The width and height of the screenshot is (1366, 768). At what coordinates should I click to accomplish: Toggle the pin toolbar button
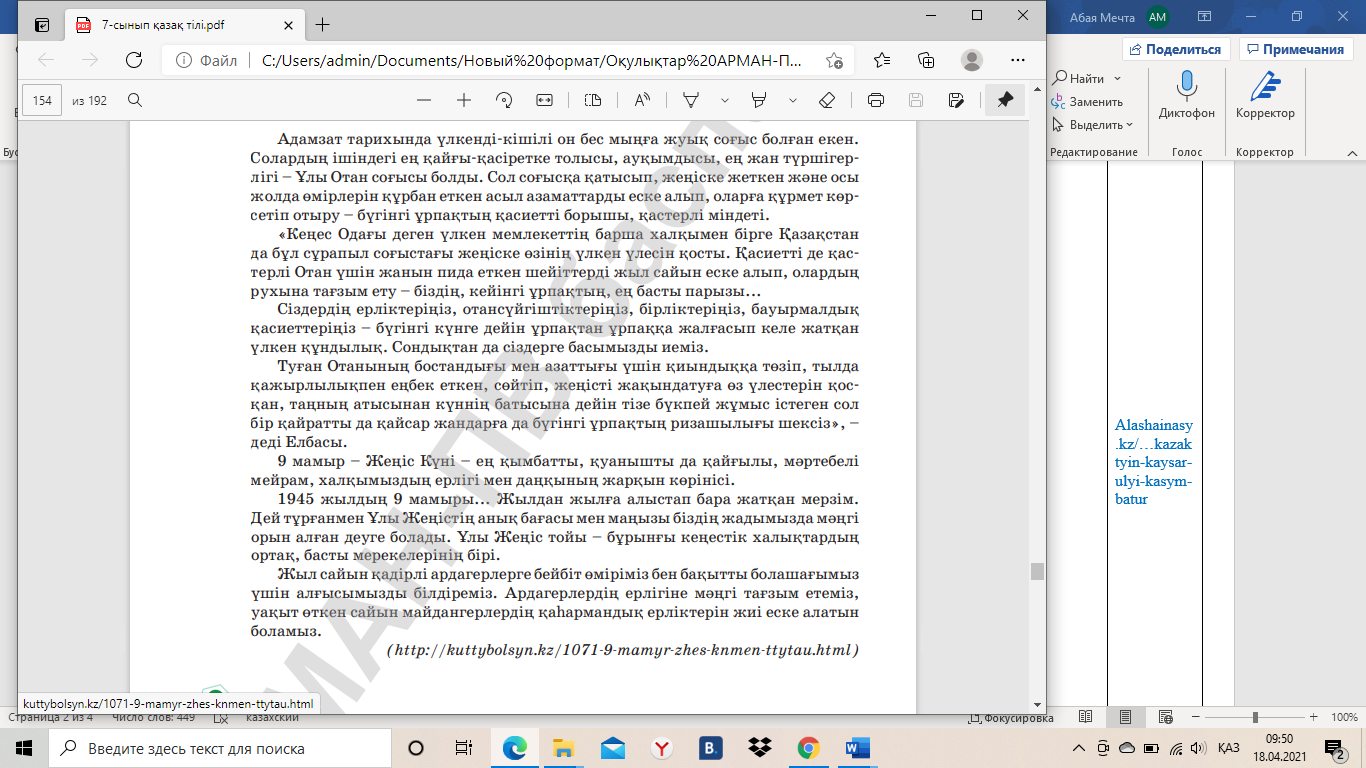(x=1005, y=100)
